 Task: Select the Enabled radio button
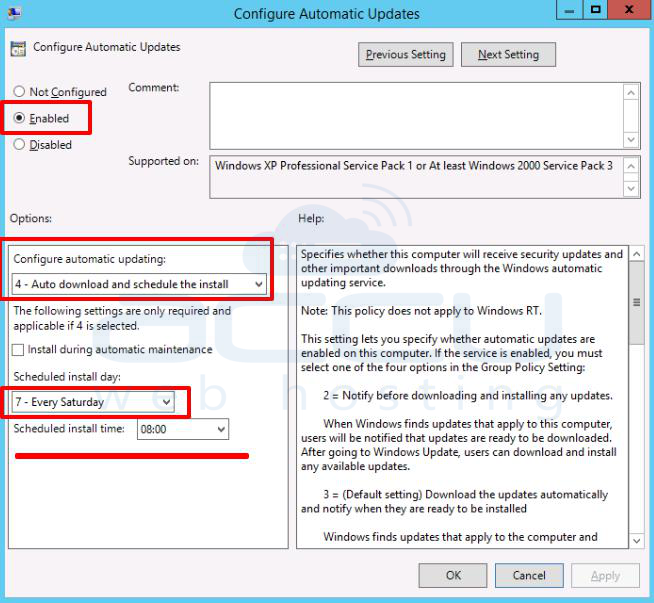pos(19,118)
